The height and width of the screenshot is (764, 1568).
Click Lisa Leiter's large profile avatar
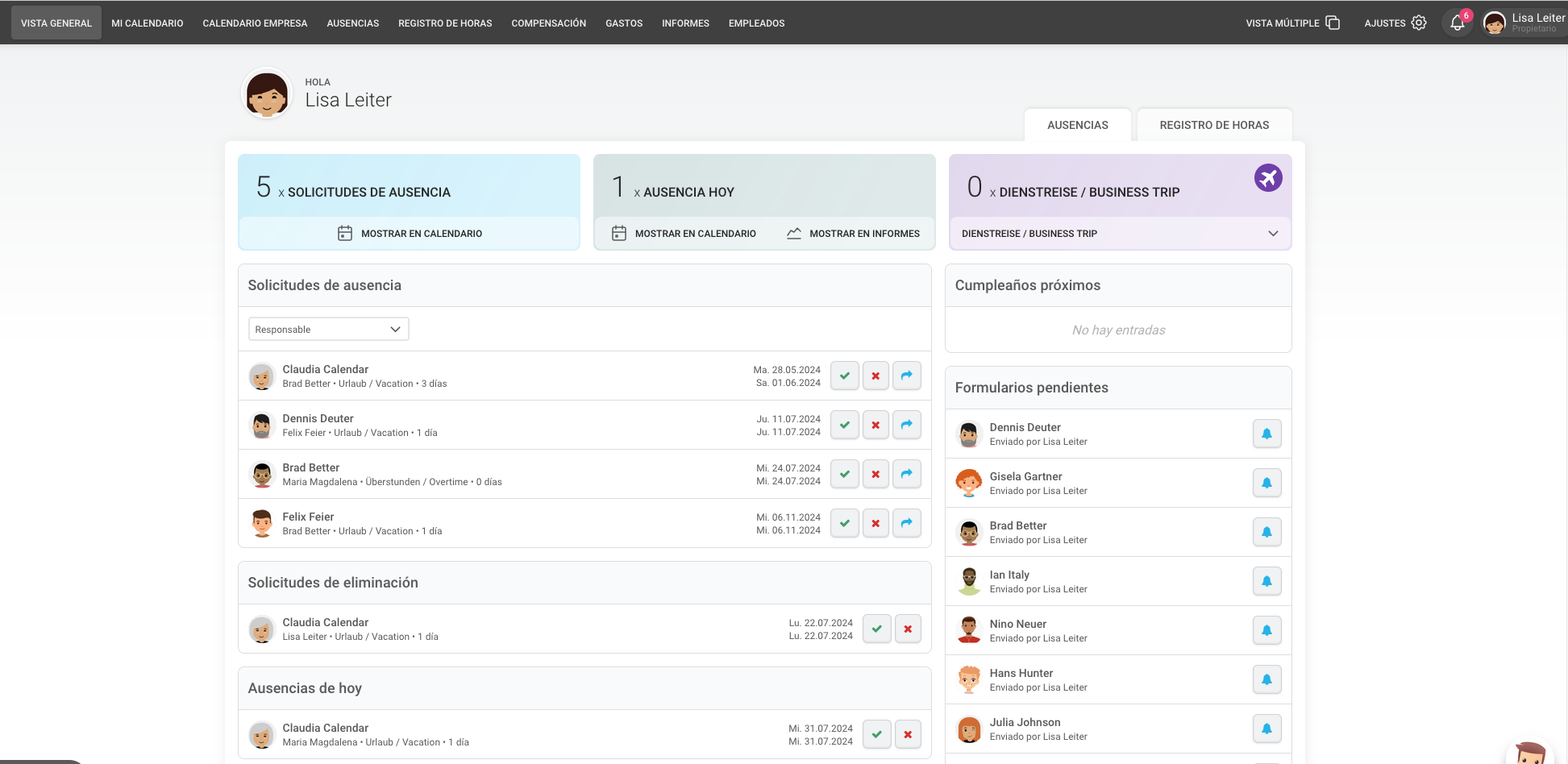coord(267,93)
